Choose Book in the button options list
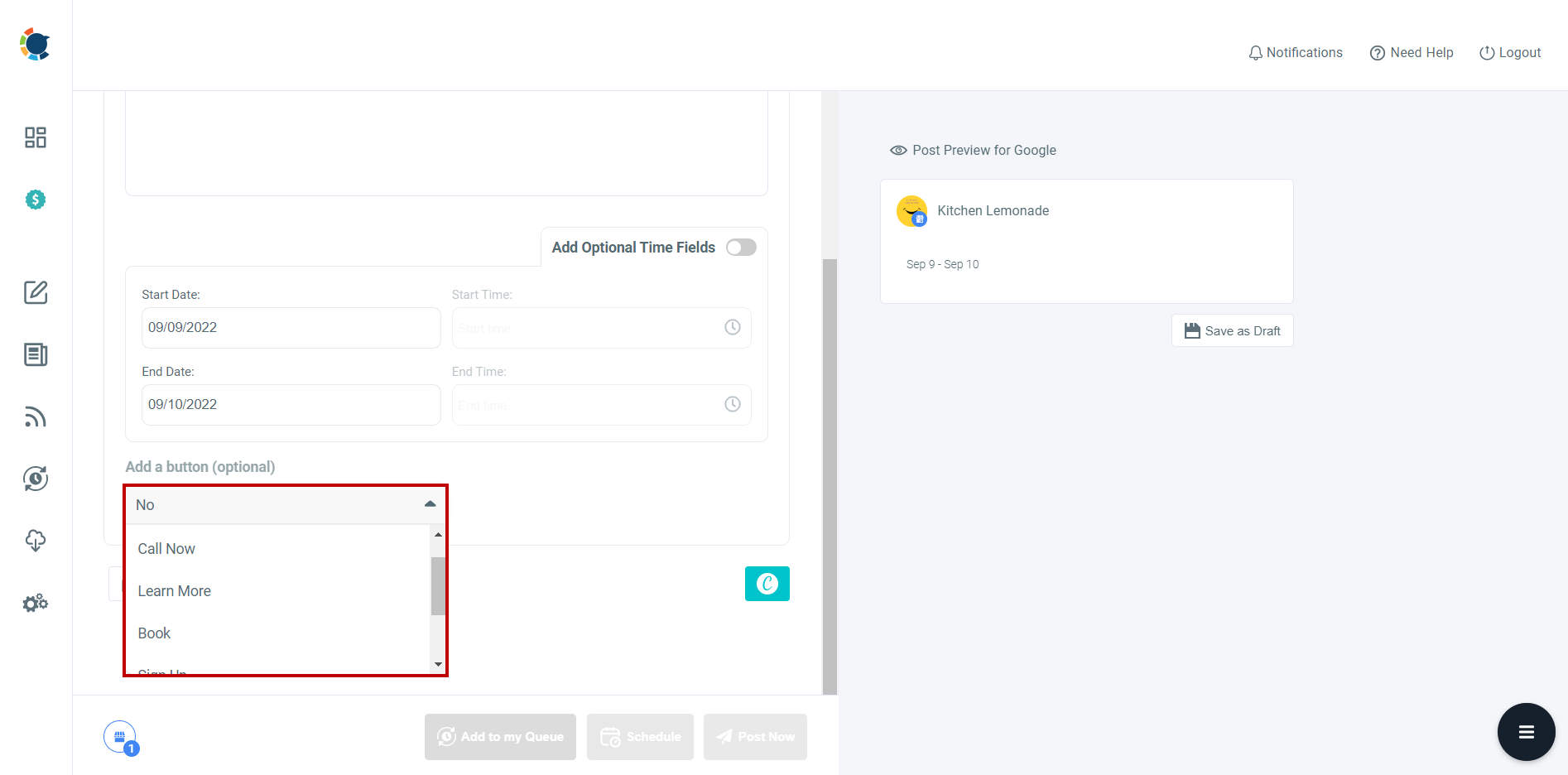 154,633
